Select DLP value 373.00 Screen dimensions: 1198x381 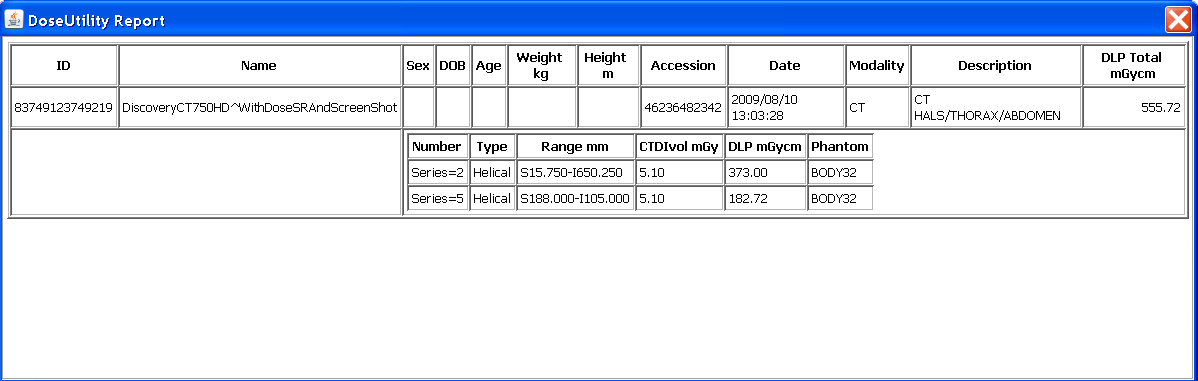[766, 173]
